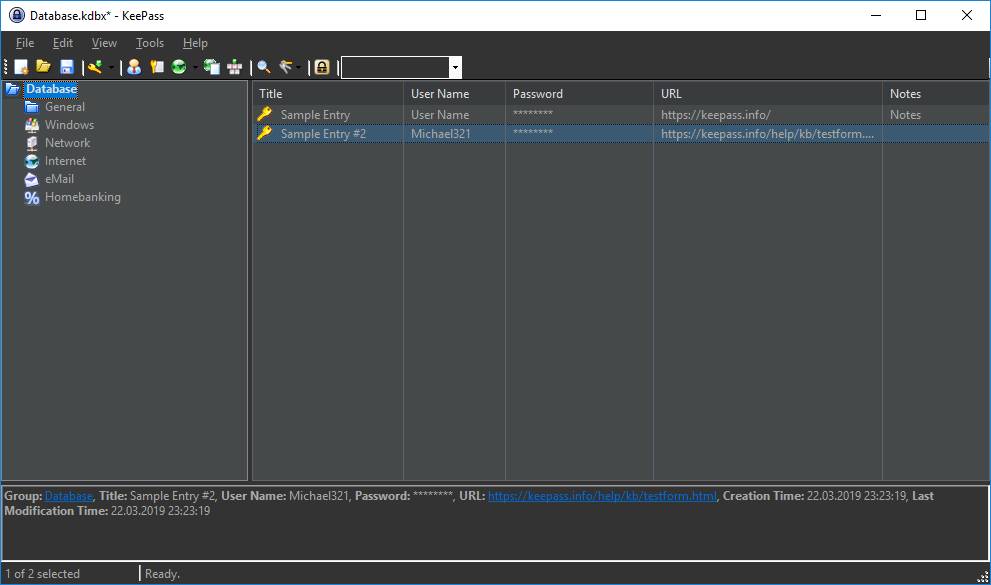
Task: Expand the Show Entries dropdown arrow
Action: (299, 67)
